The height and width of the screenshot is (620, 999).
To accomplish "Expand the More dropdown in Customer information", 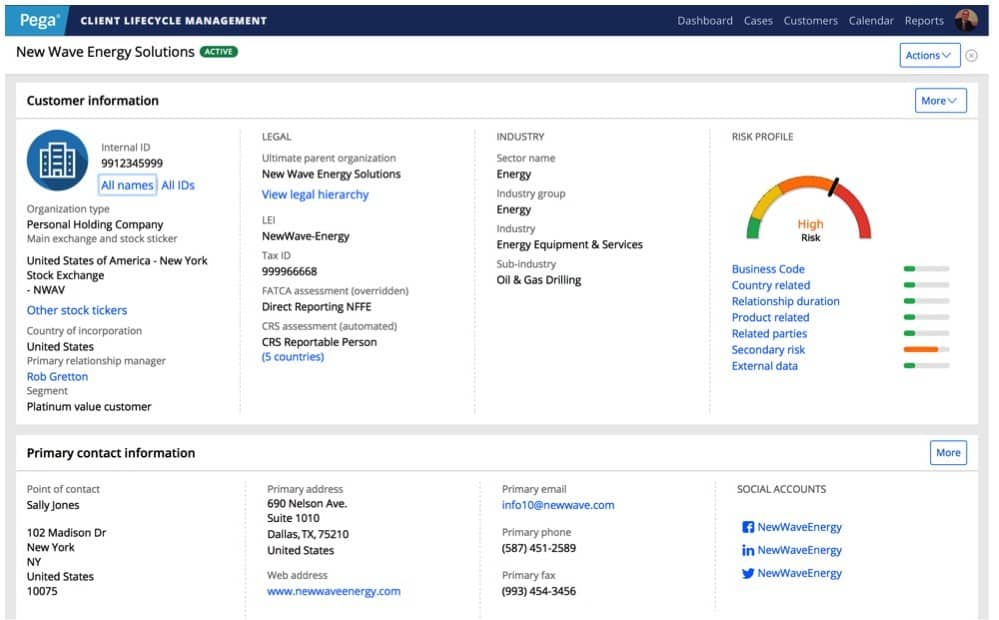I will coord(940,101).
